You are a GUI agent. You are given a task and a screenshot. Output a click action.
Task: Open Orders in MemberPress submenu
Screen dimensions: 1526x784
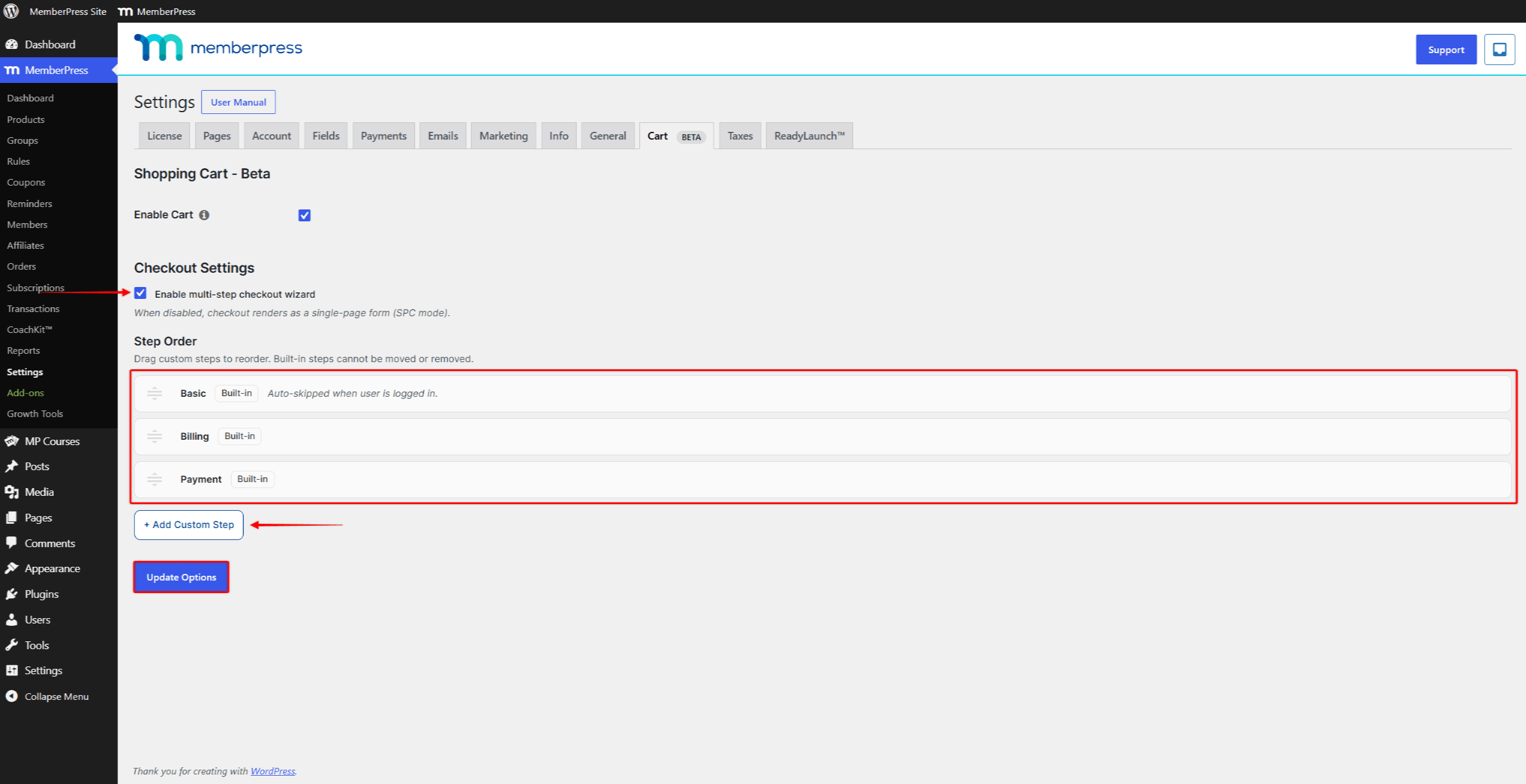click(x=21, y=266)
